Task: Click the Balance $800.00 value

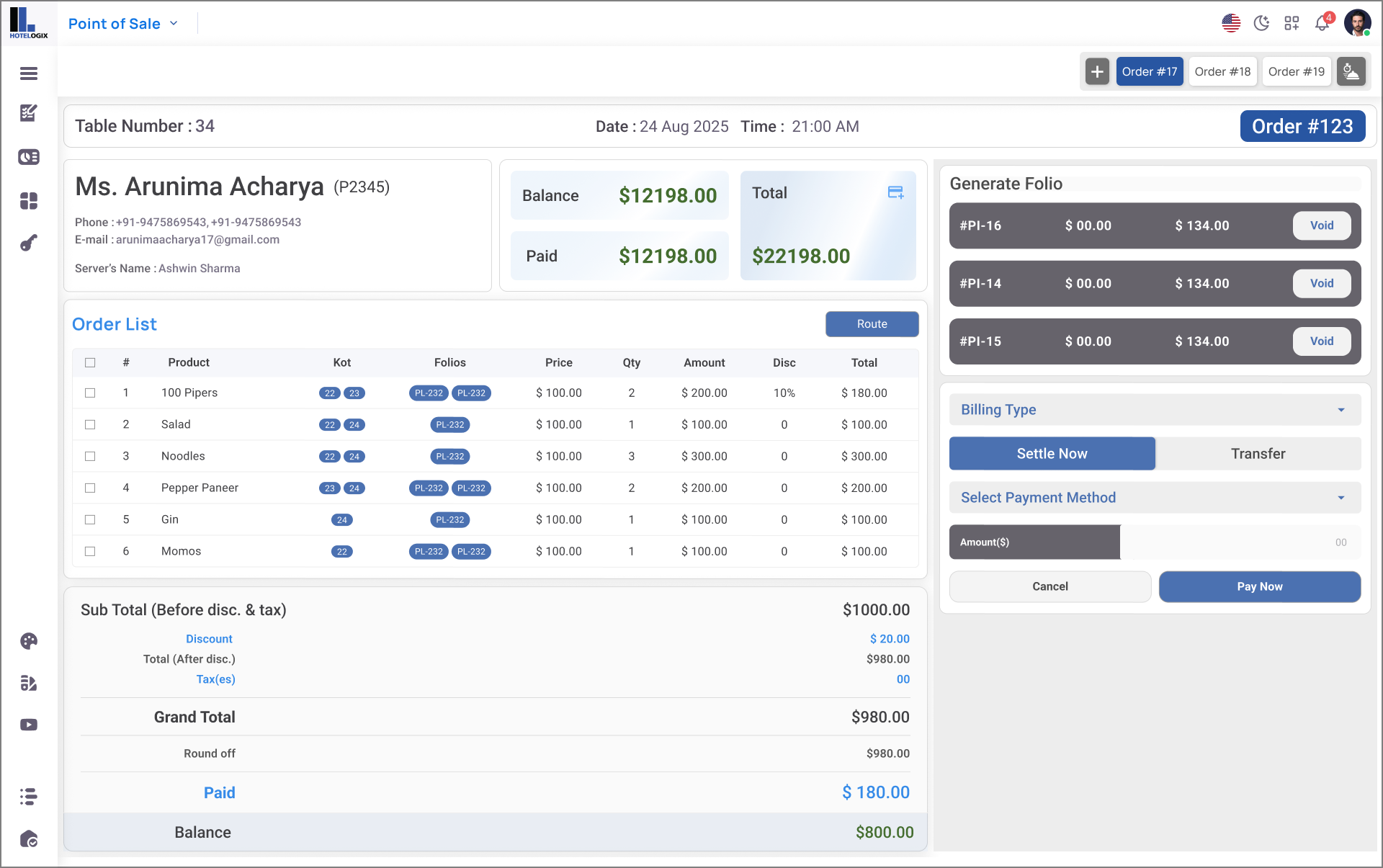Action: pyautogui.click(x=884, y=833)
